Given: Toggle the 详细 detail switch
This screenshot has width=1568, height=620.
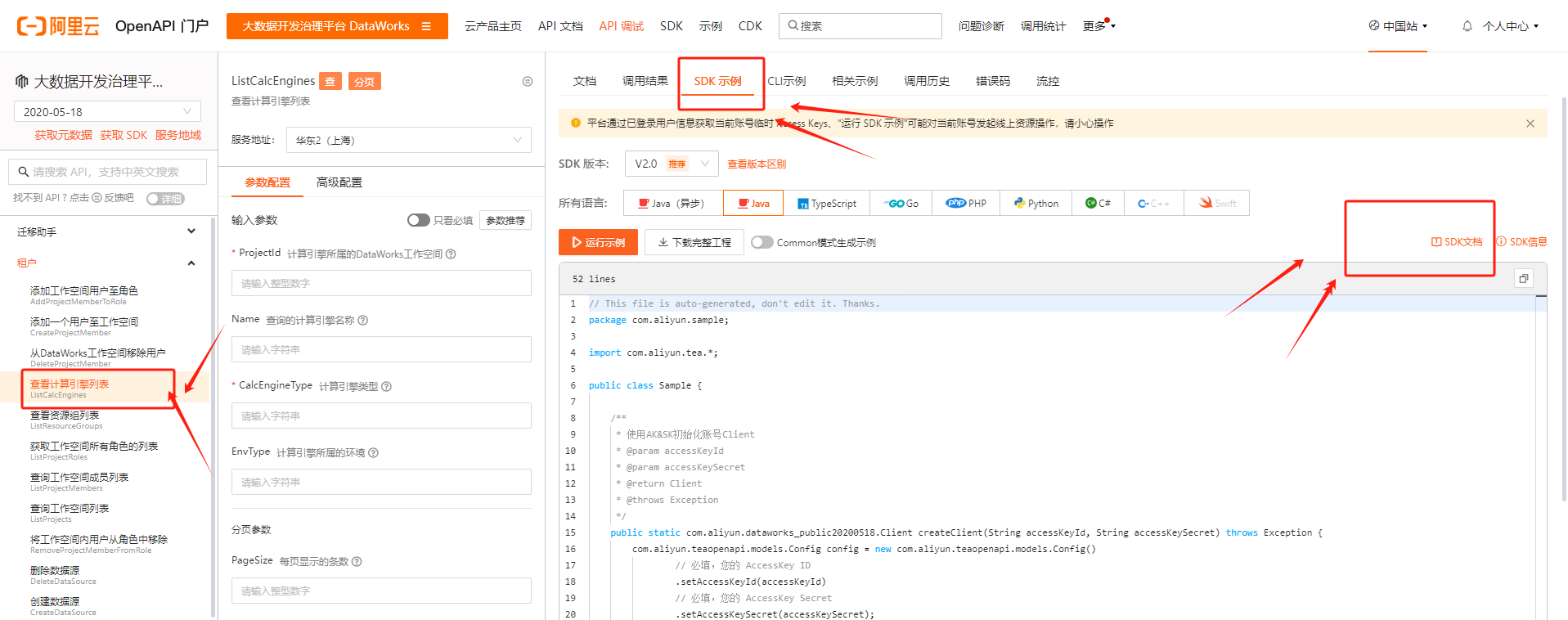Looking at the screenshot, I should click(165, 199).
